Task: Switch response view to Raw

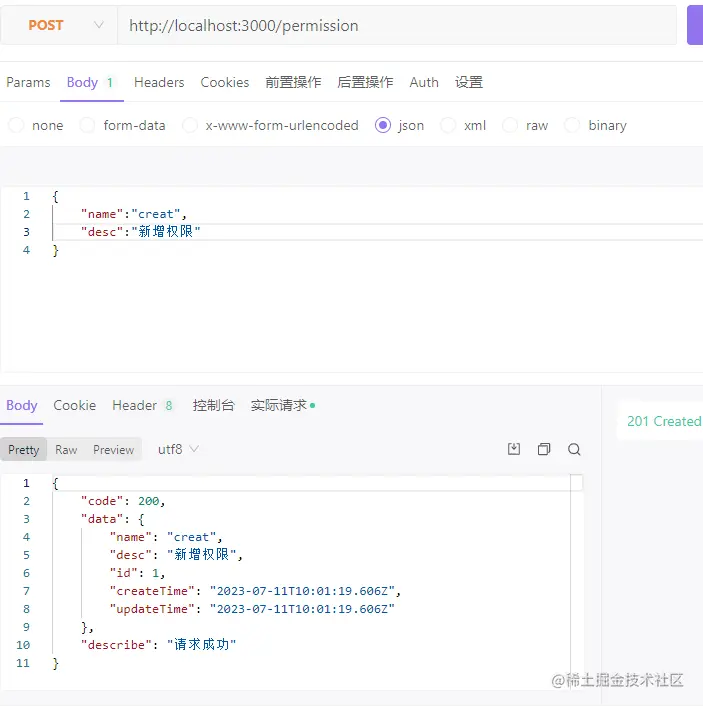Action: pyautogui.click(x=66, y=450)
